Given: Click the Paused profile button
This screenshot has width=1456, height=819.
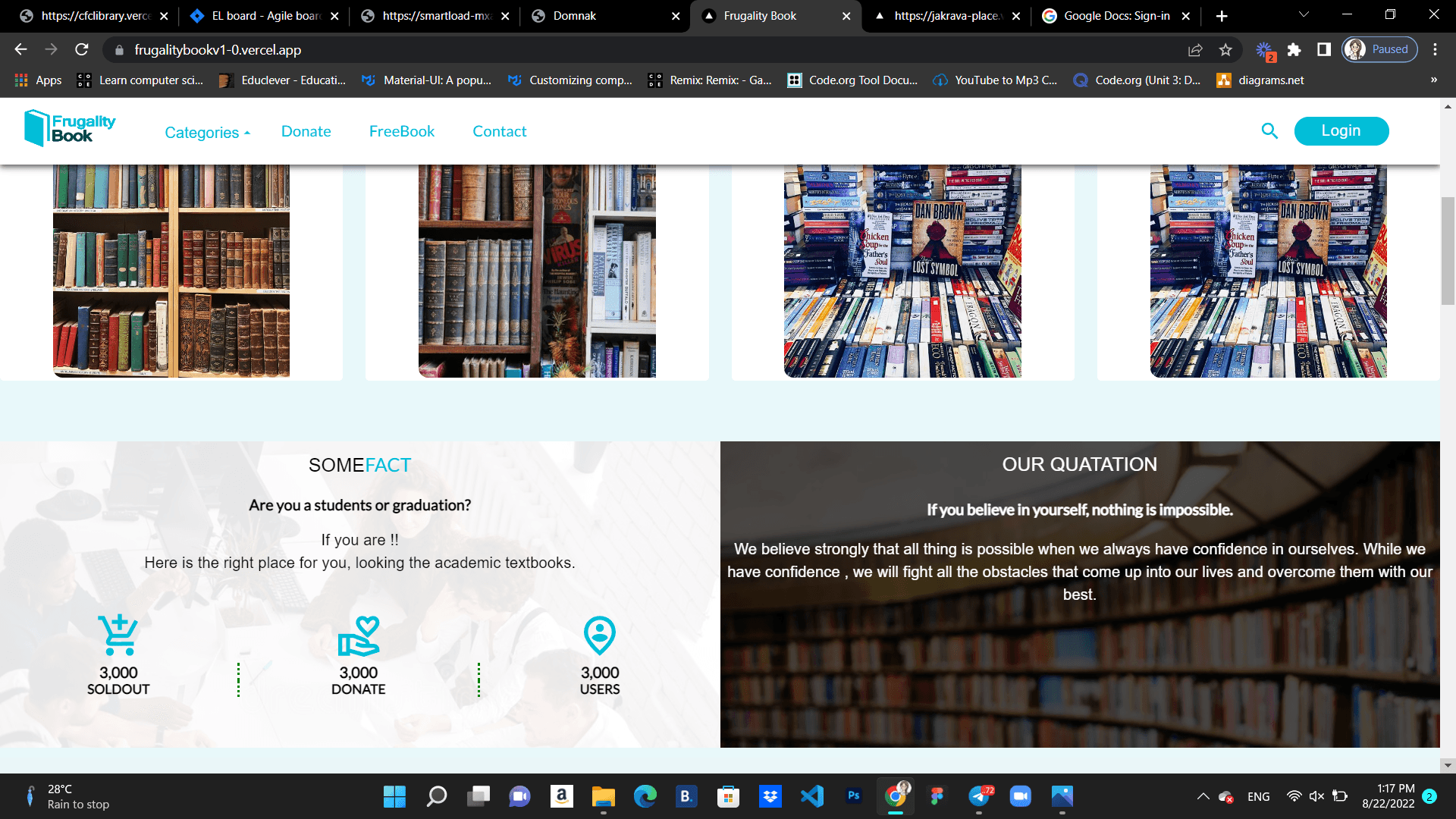Looking at the screenshot, I should point(1379,49).
